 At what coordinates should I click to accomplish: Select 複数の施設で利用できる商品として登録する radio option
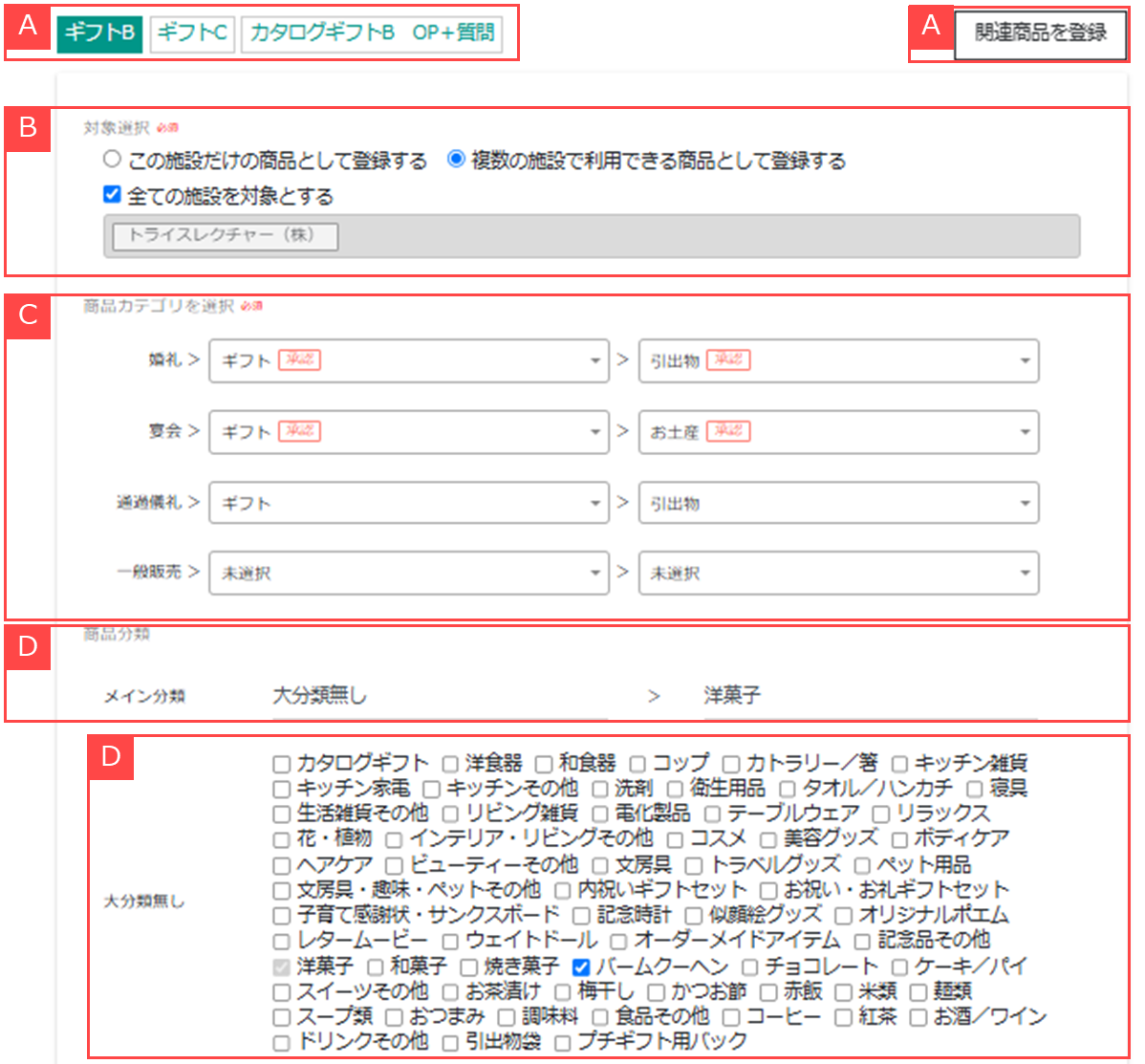456,160
